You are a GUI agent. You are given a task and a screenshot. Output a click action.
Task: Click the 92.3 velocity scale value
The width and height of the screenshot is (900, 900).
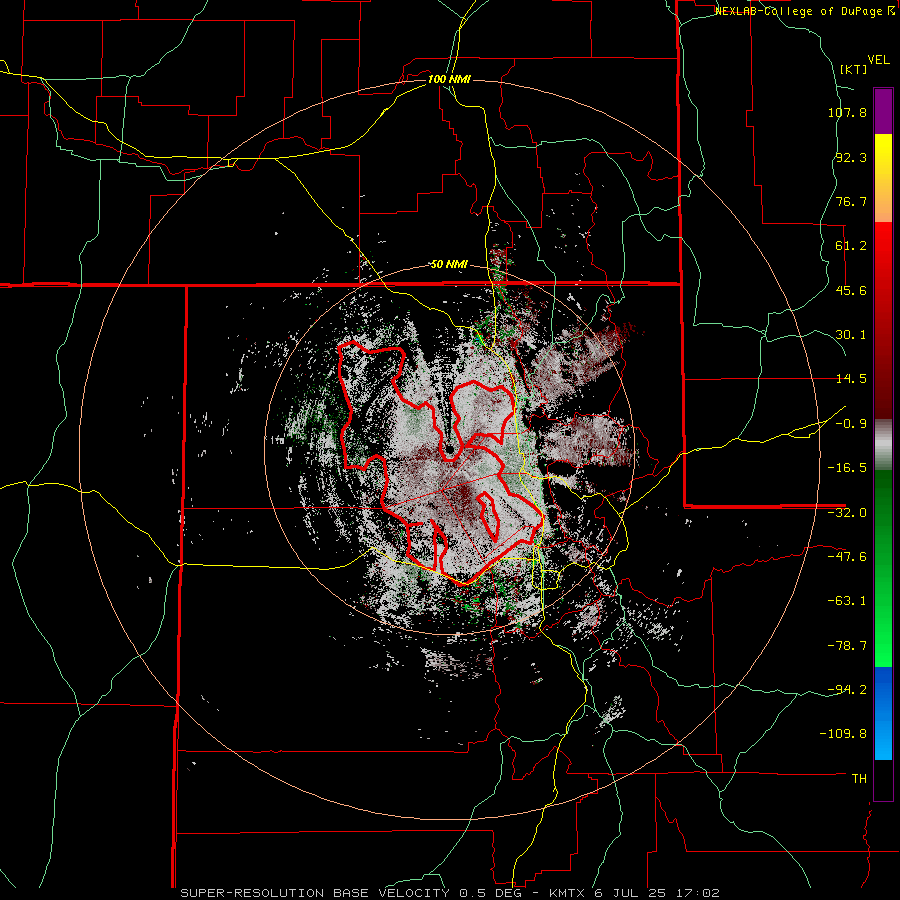click(x=851, y=157)
